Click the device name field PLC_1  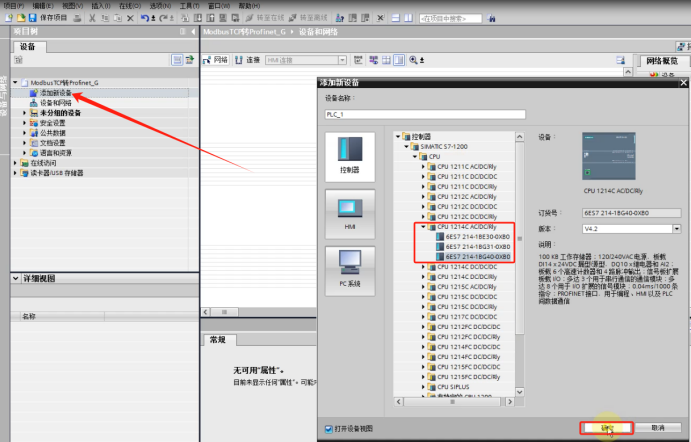tap(425, 115)
